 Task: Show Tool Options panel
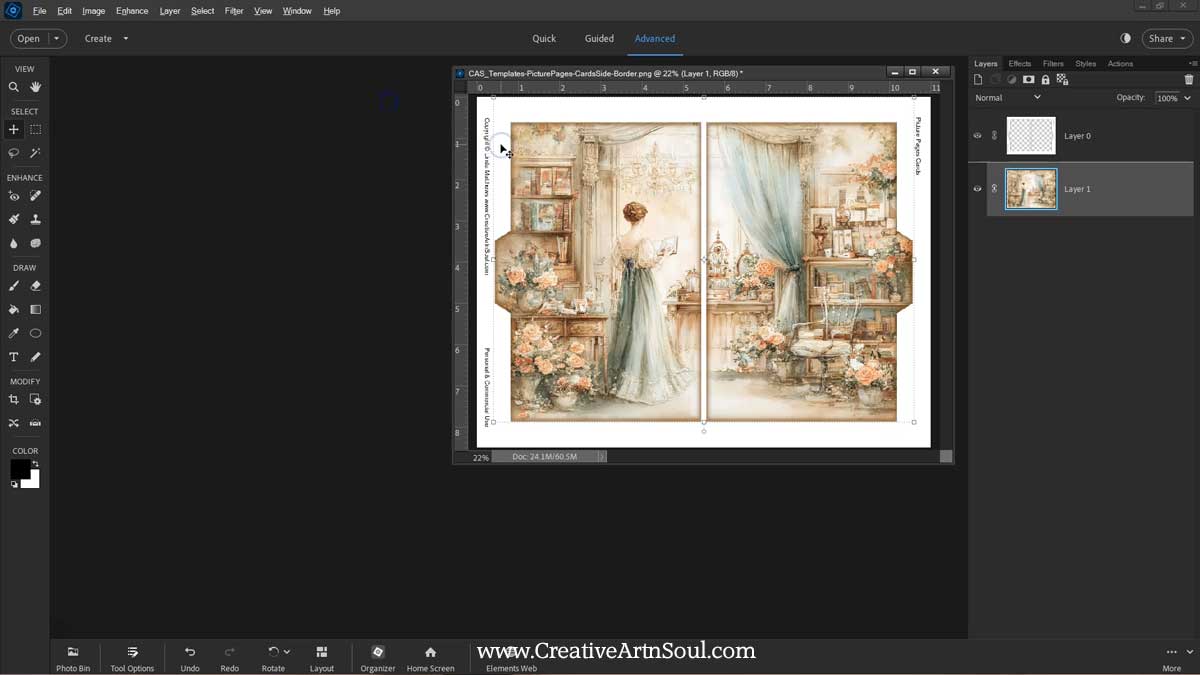[x=132, y=659]
